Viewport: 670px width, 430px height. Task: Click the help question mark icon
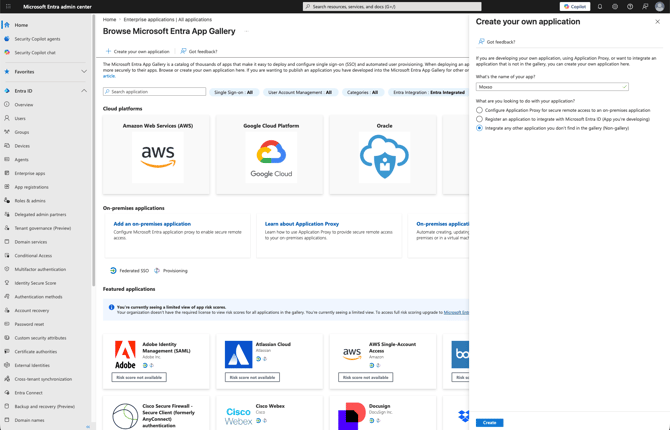coord(630,6)
